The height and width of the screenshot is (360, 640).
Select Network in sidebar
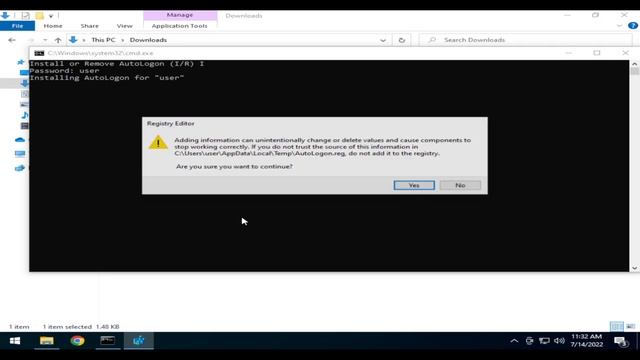coord(20,168)
